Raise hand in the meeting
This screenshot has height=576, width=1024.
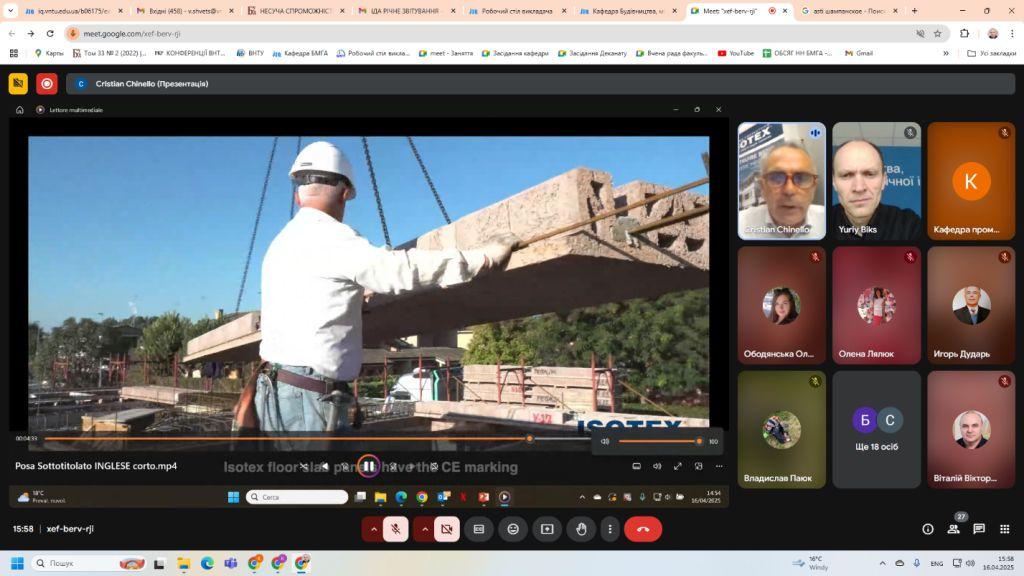click(x=581, y=529)
